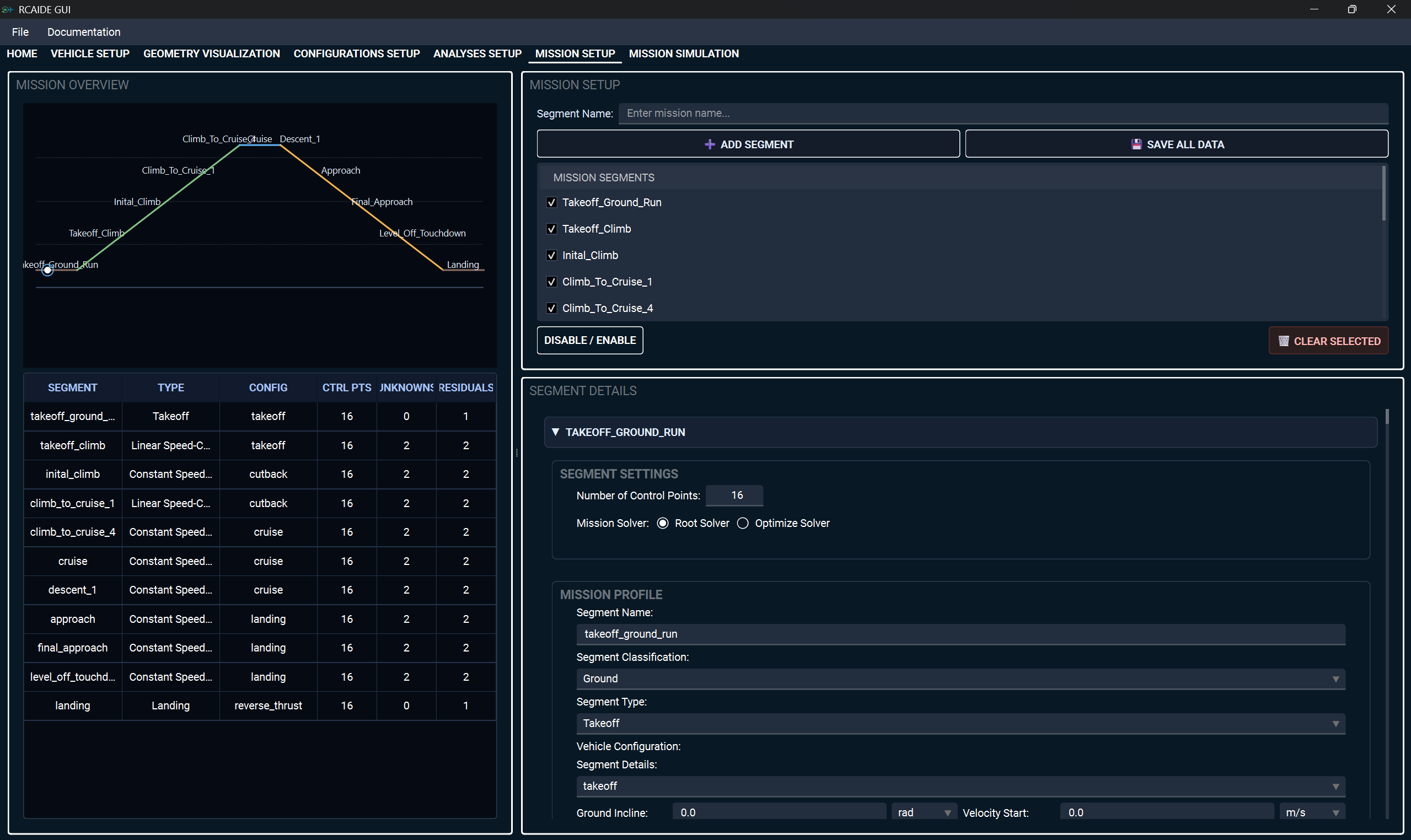Image resolution: width=1411 pixels, height=840 pixels.
Task: Click the Landing type cell
Action: [x=170, y=706]
